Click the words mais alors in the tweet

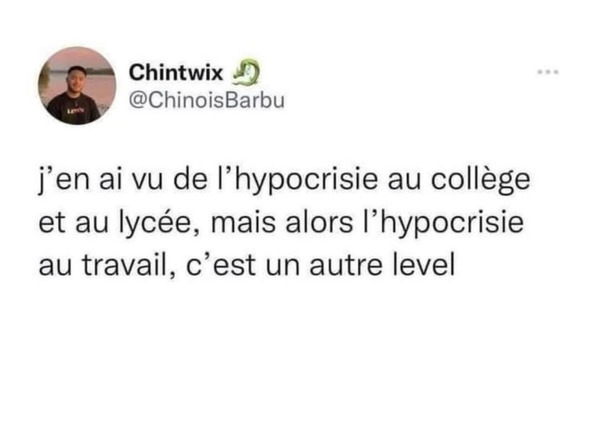pyautogui.click(x=282, y=223)
